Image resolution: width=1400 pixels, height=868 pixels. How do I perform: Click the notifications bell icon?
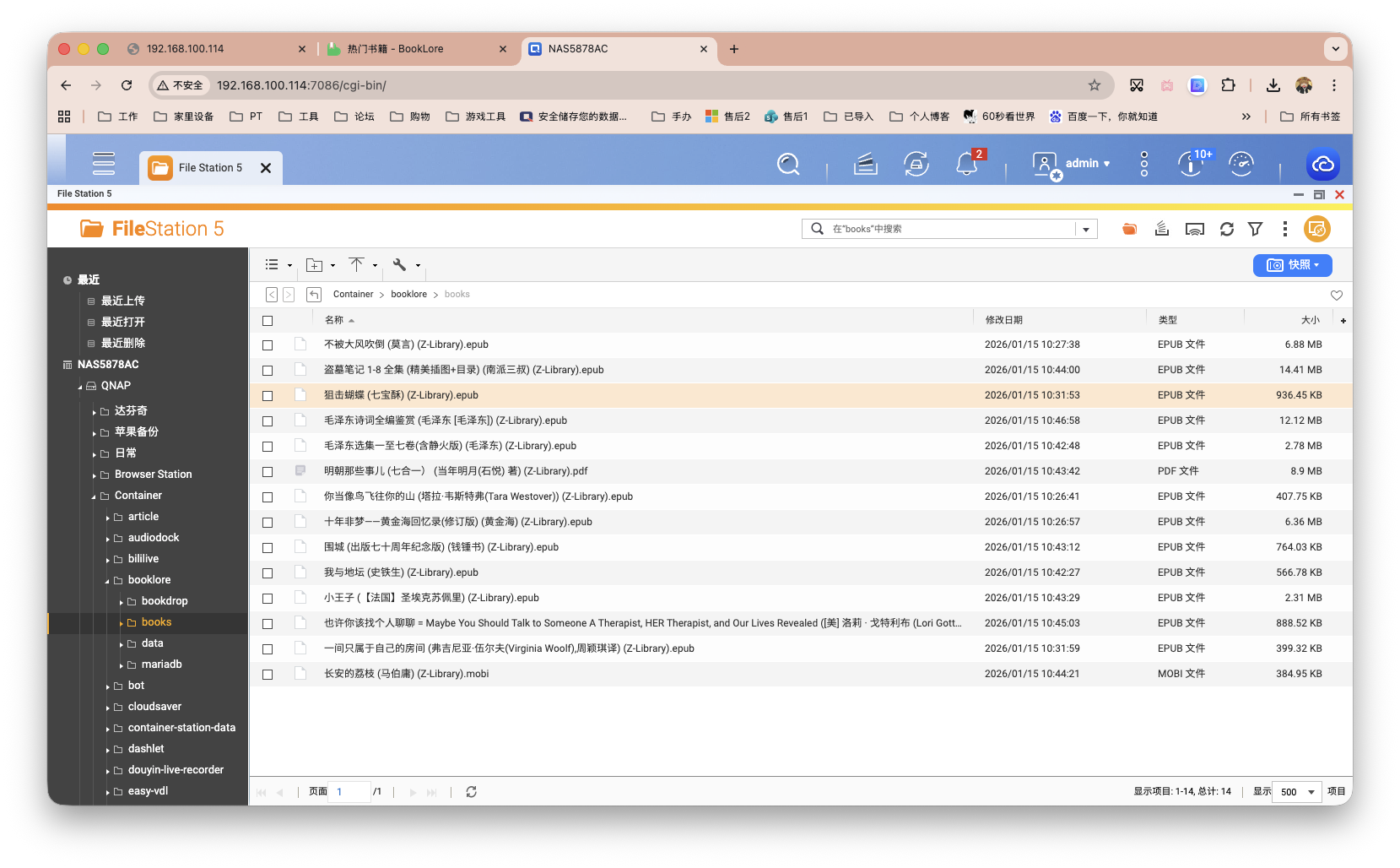tap(966, 164)
